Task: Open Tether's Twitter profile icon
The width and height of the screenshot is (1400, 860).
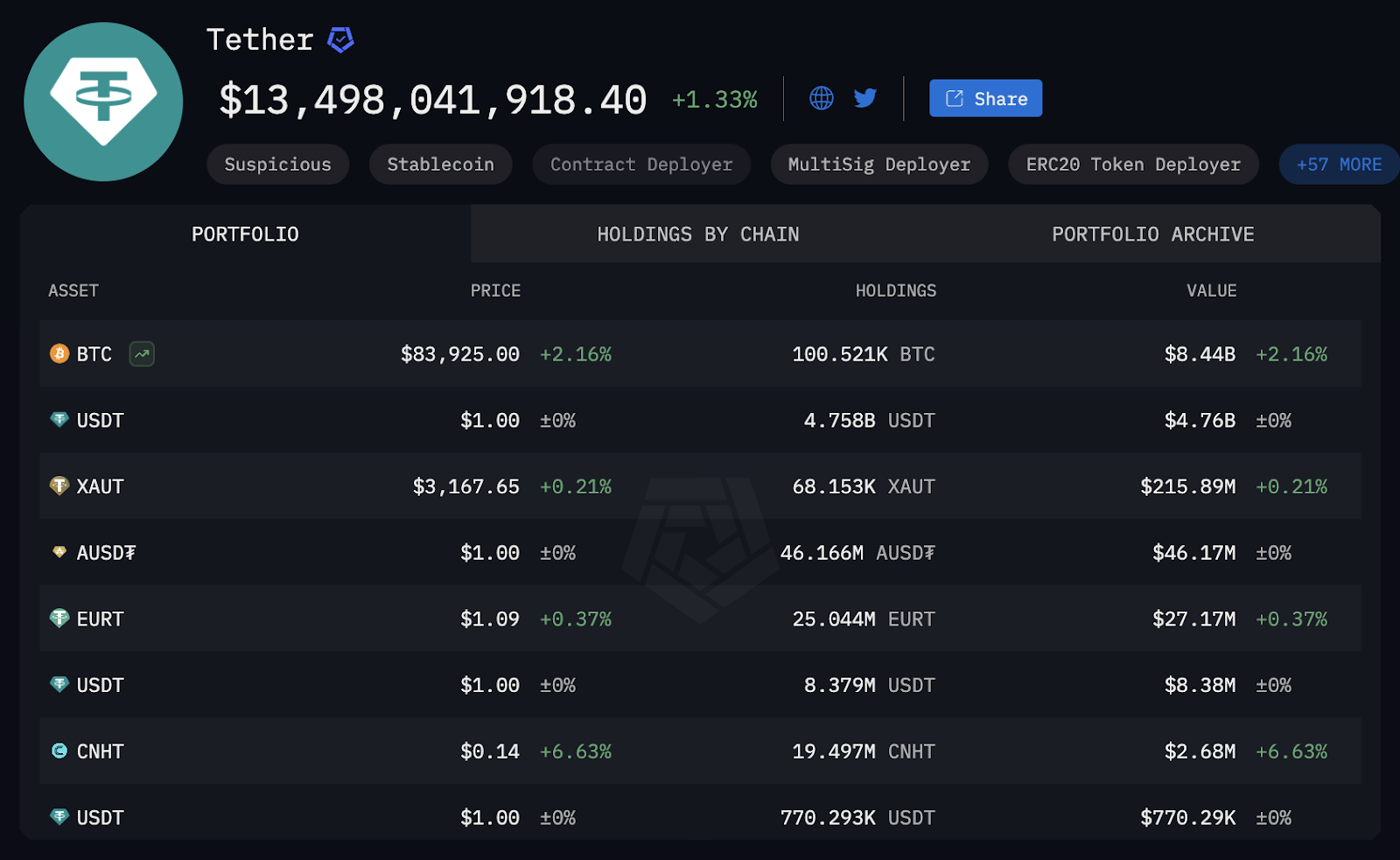Action: pyautogui.click(x=865, y=98)
